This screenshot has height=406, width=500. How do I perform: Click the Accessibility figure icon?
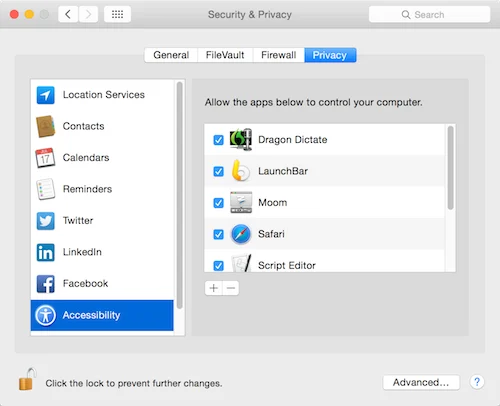pos(45,315)
